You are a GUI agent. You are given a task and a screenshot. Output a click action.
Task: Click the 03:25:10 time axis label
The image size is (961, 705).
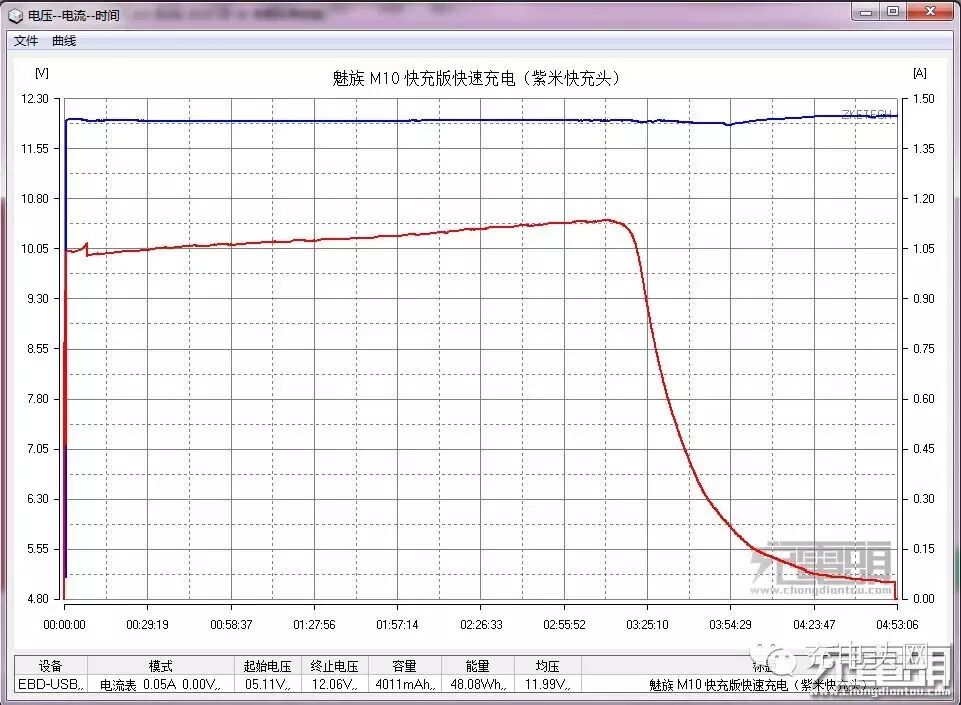(x=647, y=625)
